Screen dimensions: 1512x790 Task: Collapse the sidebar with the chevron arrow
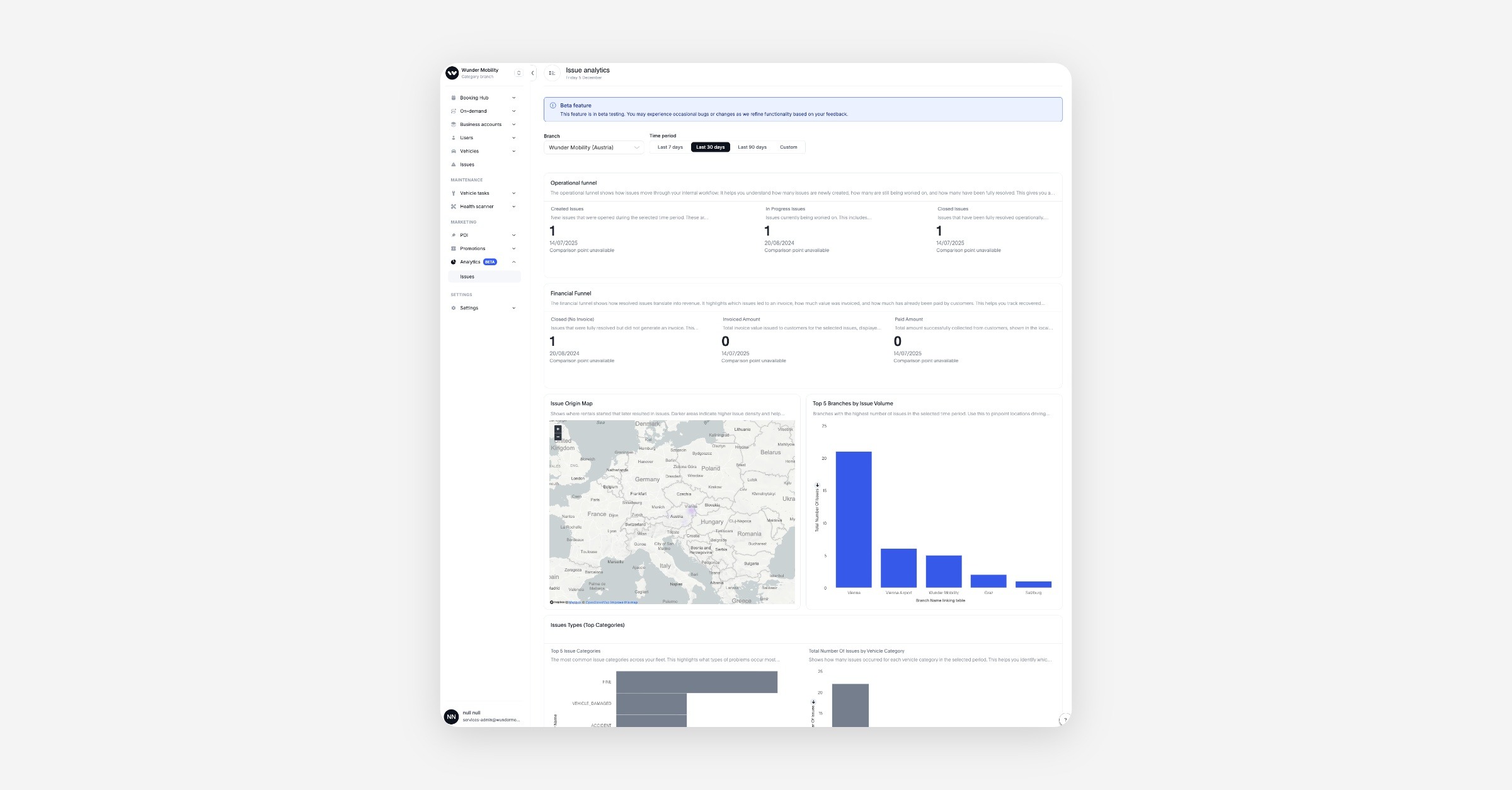coord(532,73)
